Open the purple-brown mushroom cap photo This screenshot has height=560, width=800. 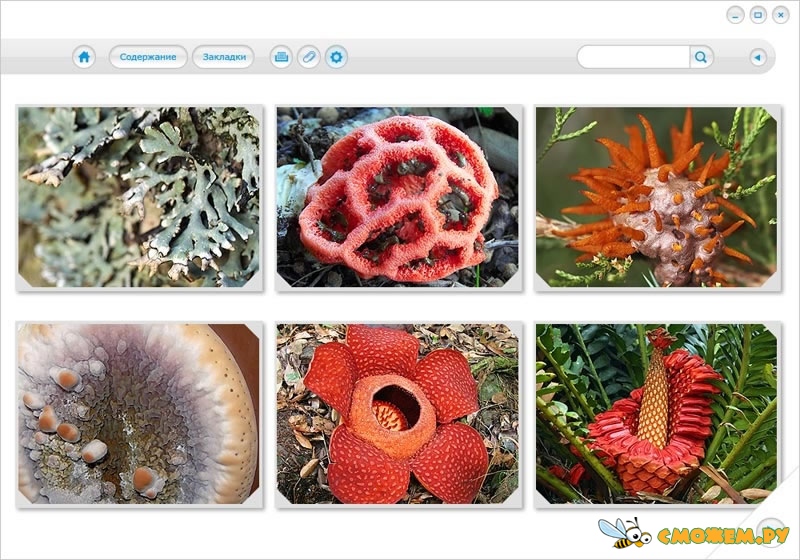point(139,415)
